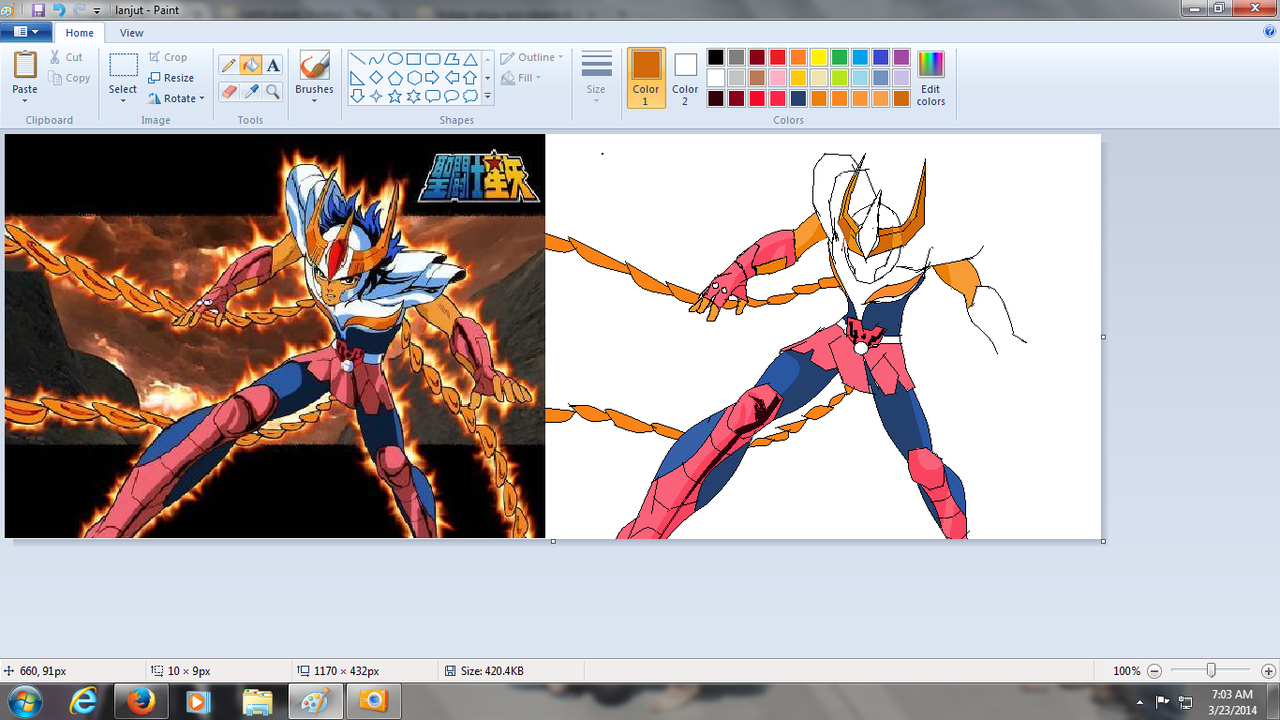Select the Text tool
Screen dimensions: 1280x720
click(273, 66)
